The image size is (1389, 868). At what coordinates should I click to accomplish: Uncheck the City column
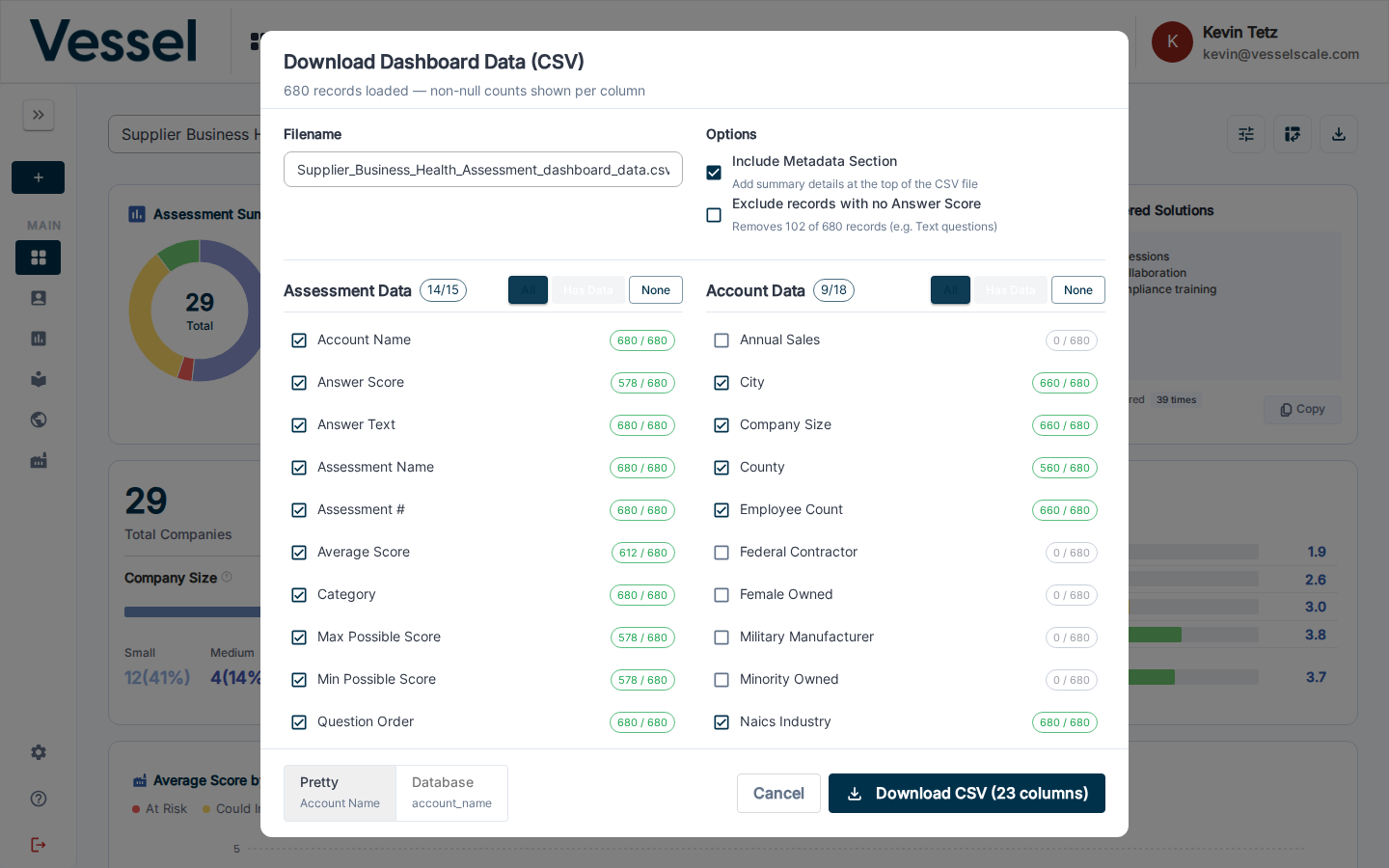pyautogui.click(x=722, y=383)
